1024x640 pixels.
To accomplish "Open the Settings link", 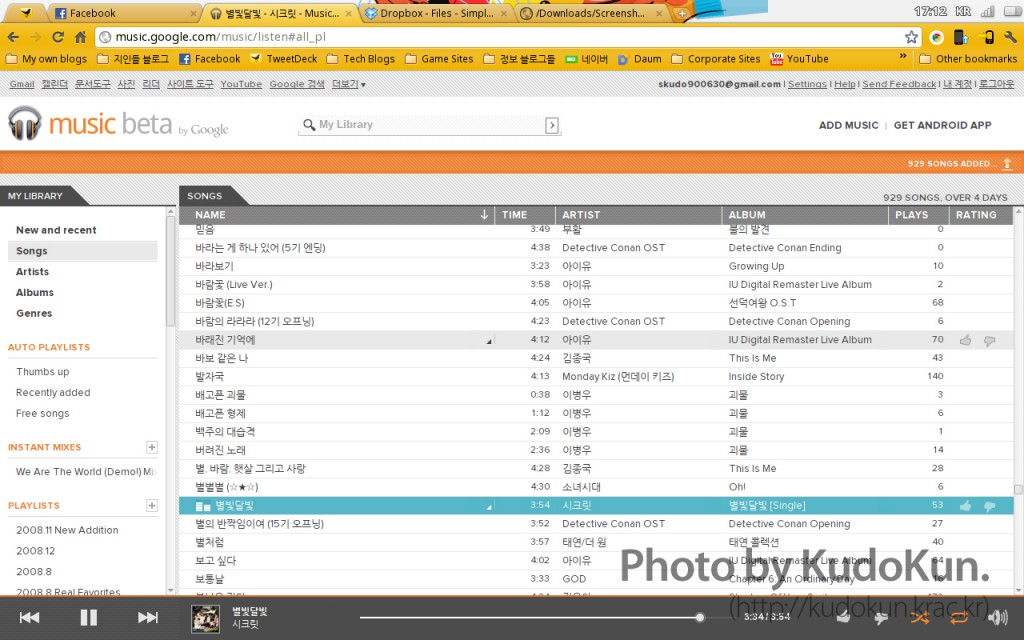I will (807, 84).
